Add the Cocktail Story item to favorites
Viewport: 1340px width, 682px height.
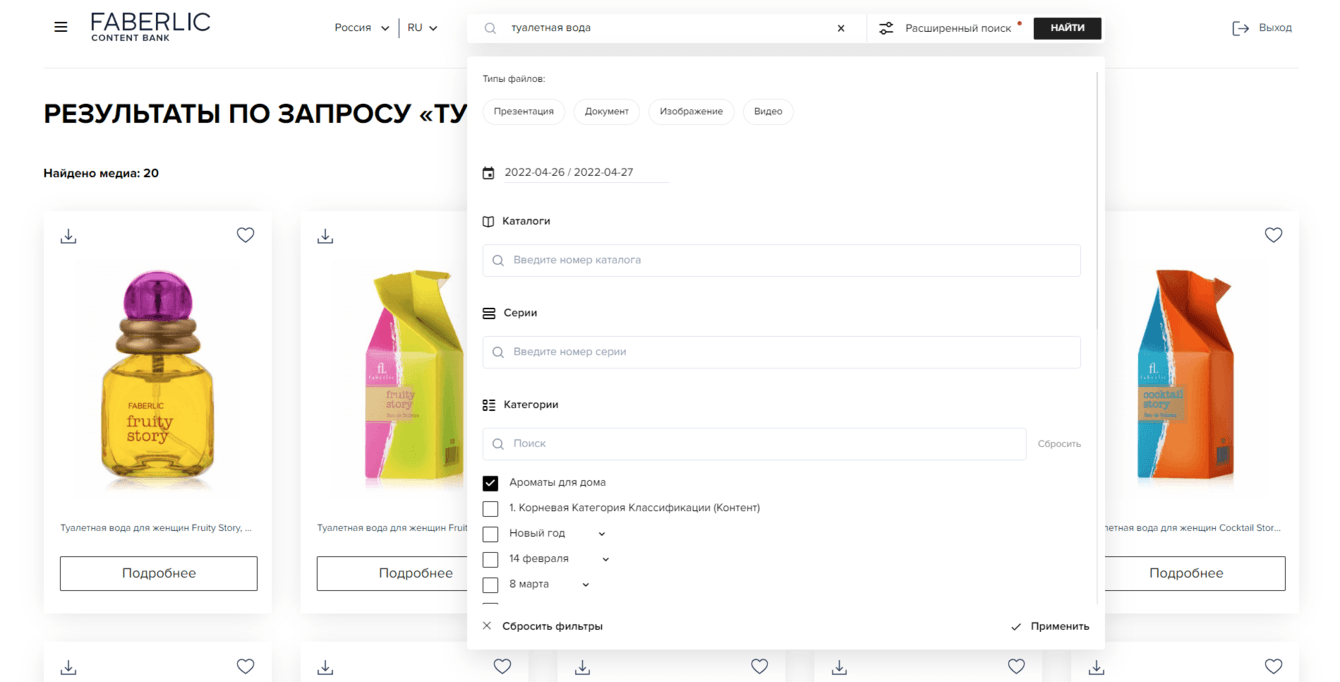(1273, 235)
